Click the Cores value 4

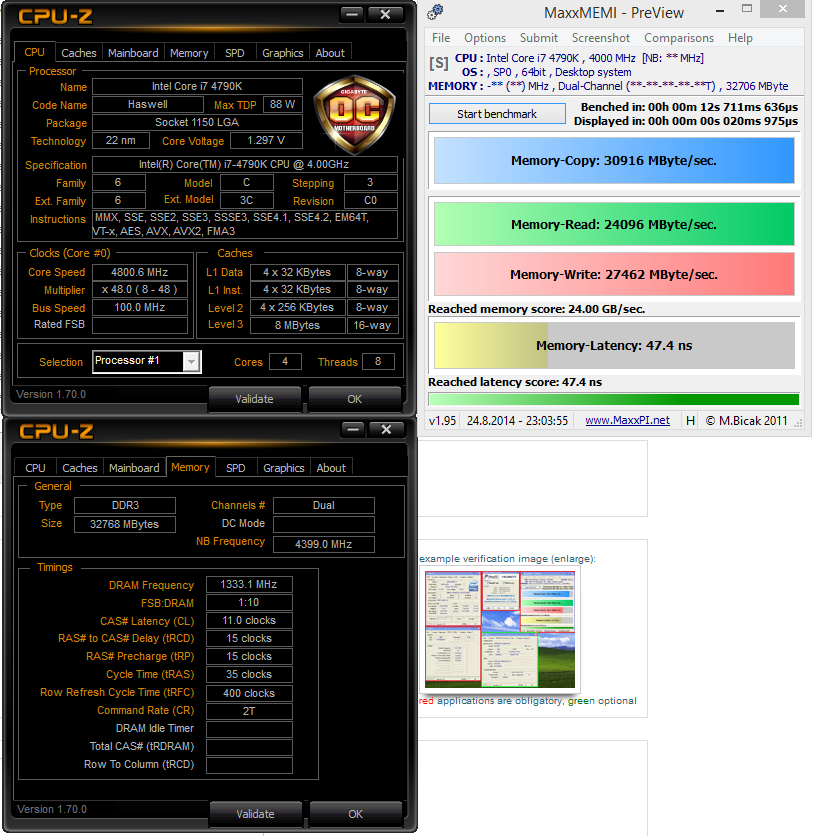[285, 361]
